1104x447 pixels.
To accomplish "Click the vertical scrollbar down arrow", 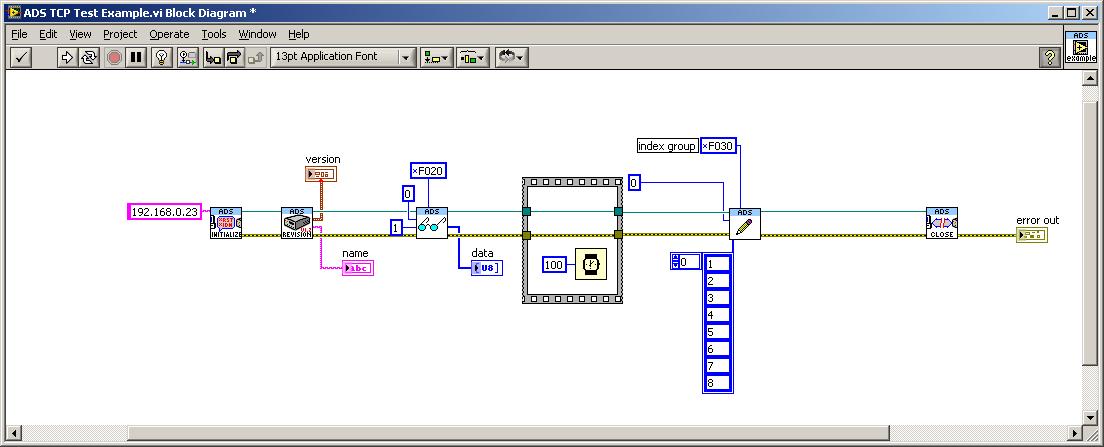I will [x=1089, y=418].
